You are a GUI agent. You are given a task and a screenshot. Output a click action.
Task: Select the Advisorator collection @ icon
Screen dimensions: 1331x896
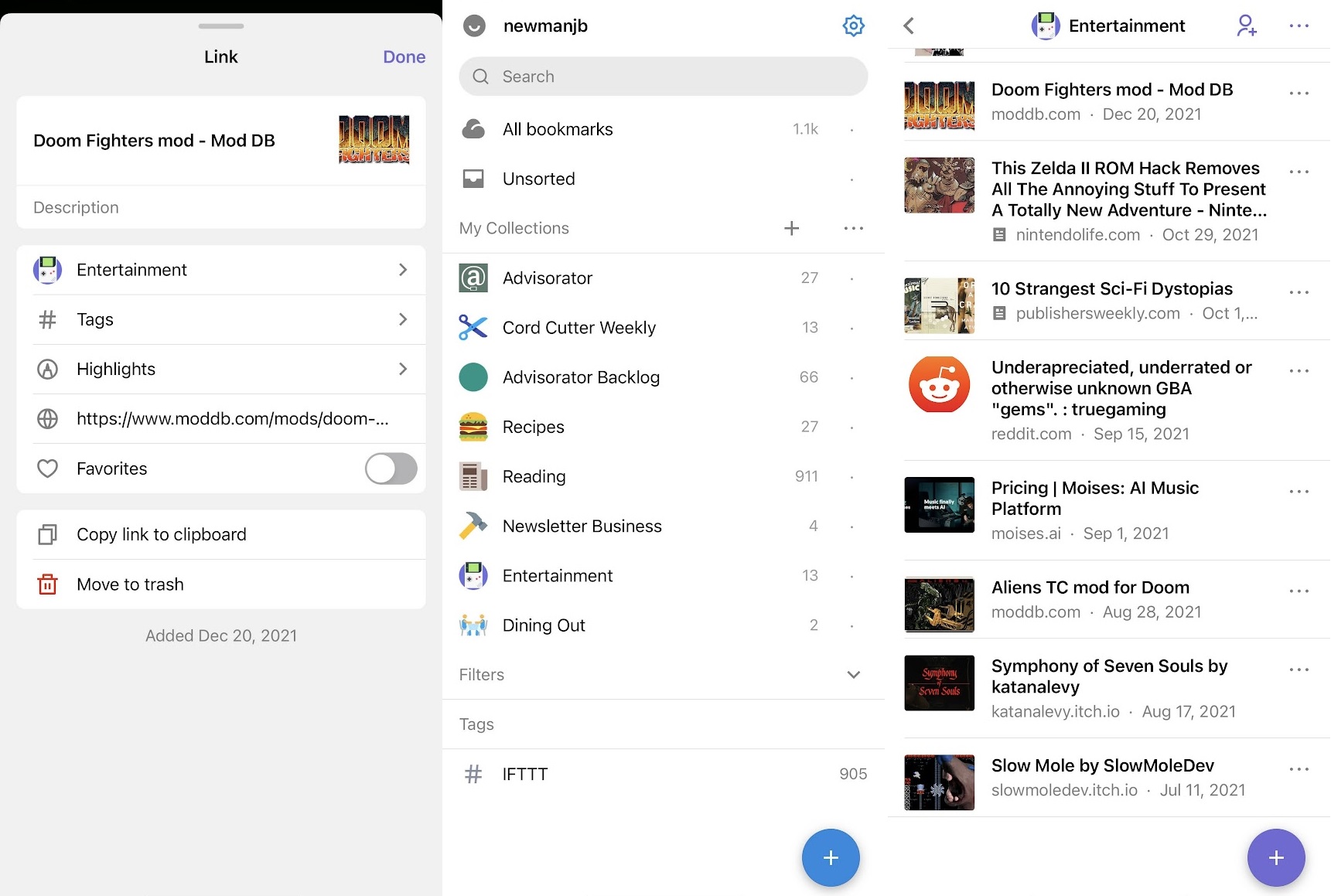point(473,278)
